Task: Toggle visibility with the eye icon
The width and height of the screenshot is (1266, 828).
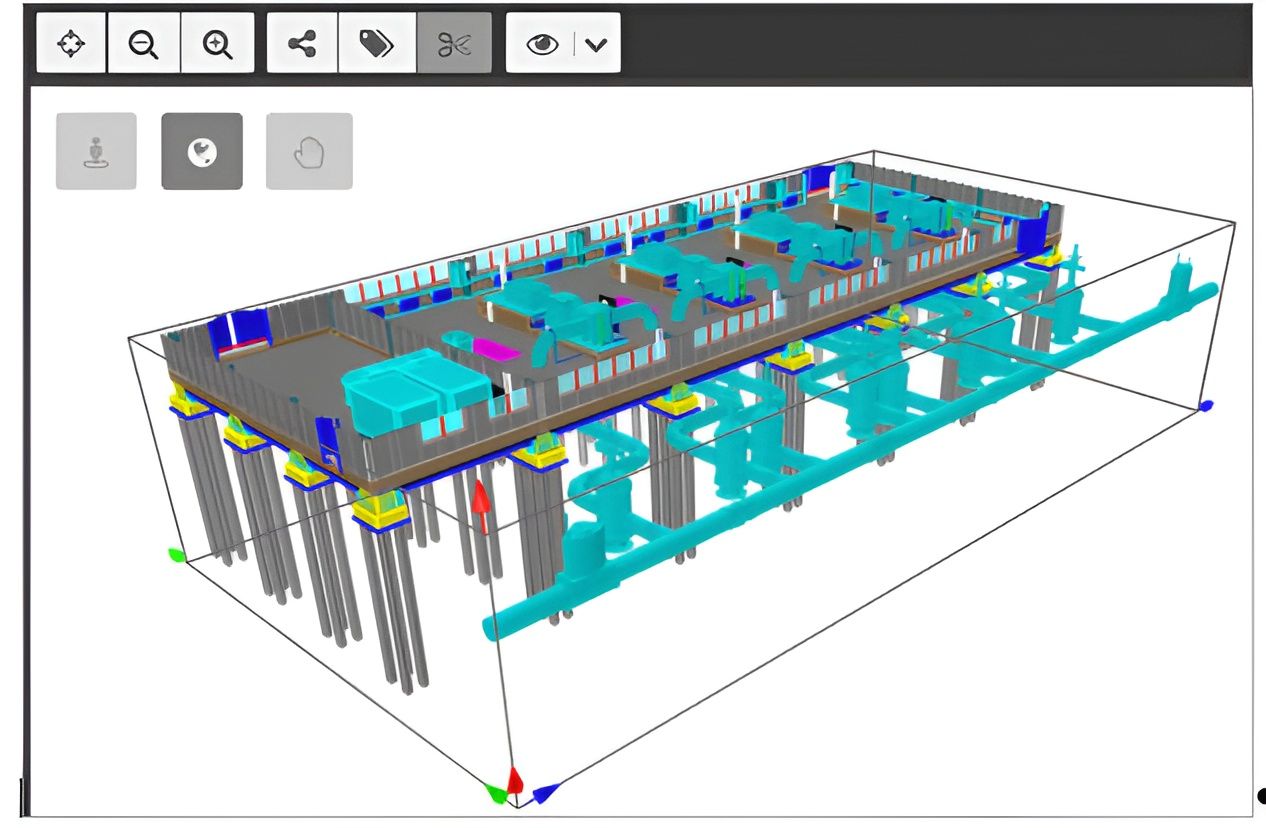Action: 542,44
